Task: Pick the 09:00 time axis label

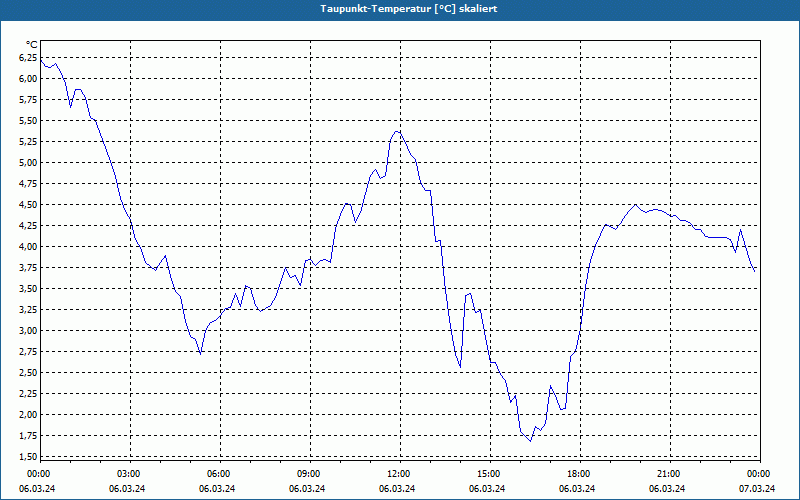Action: point(308,474)
